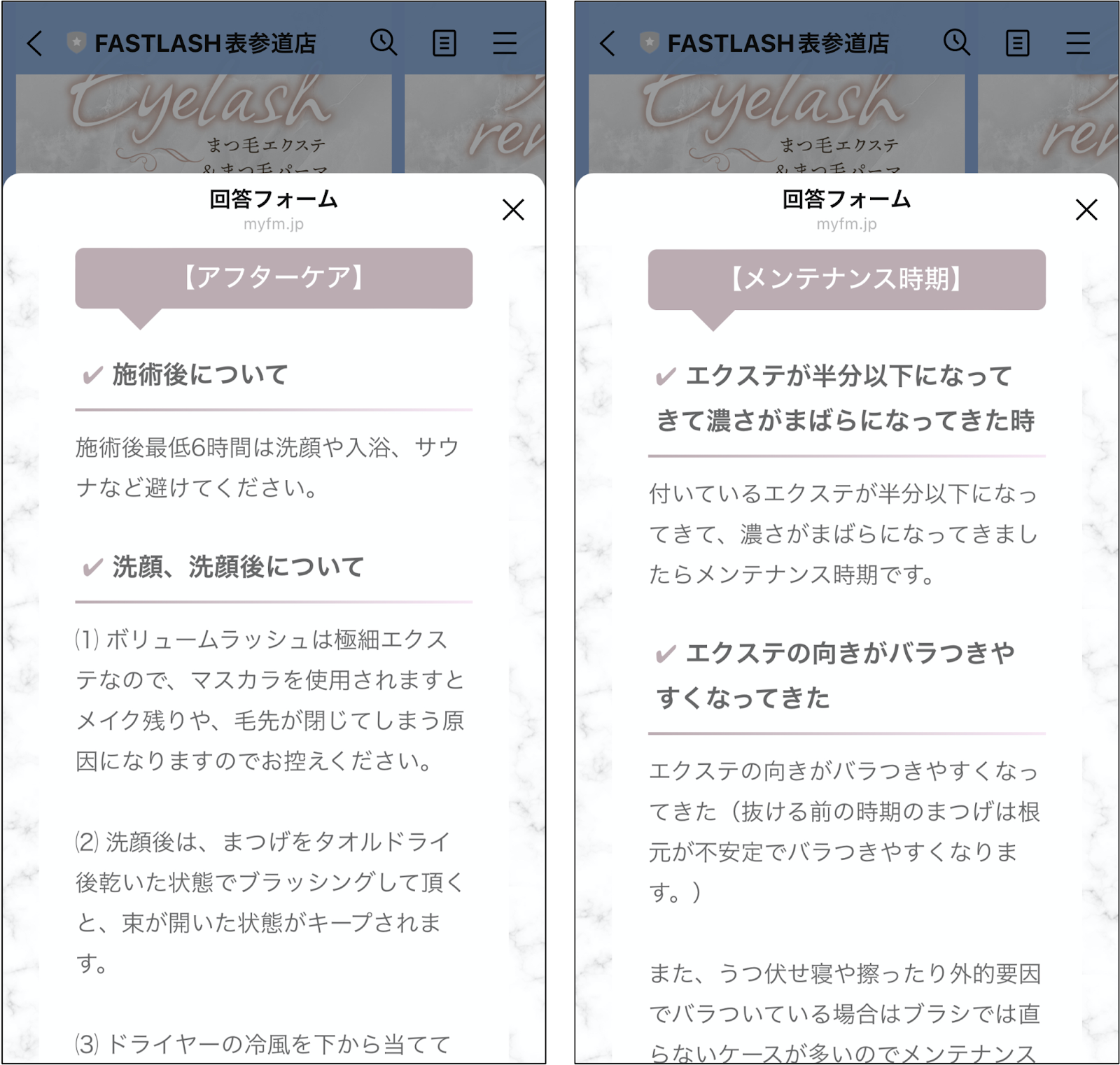Select the FASTLASH表参道店 chat title

coord(206,43)
